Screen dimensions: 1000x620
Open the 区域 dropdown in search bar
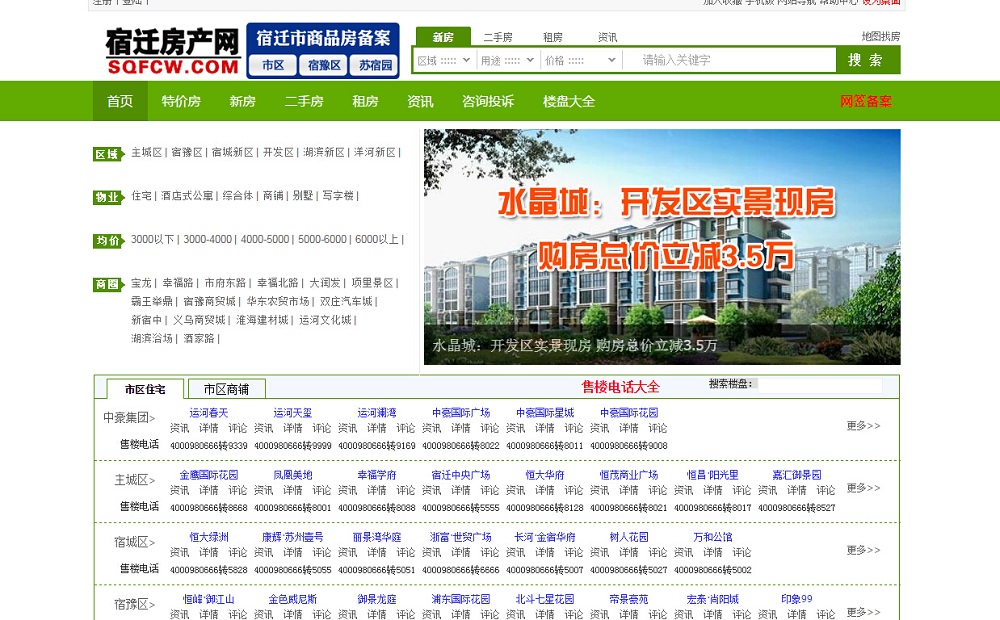click(x=444, y=61)
